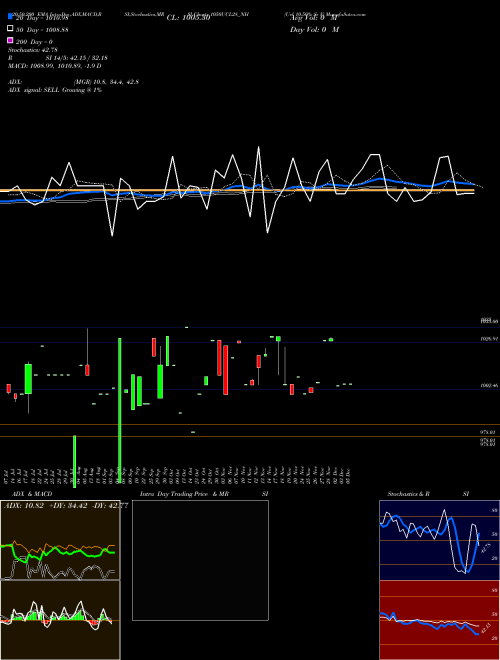Click the 'MACD: 1008.99, 1010.89, -1.9 D' line
The image size is (500, 660).
pos(55,66)
